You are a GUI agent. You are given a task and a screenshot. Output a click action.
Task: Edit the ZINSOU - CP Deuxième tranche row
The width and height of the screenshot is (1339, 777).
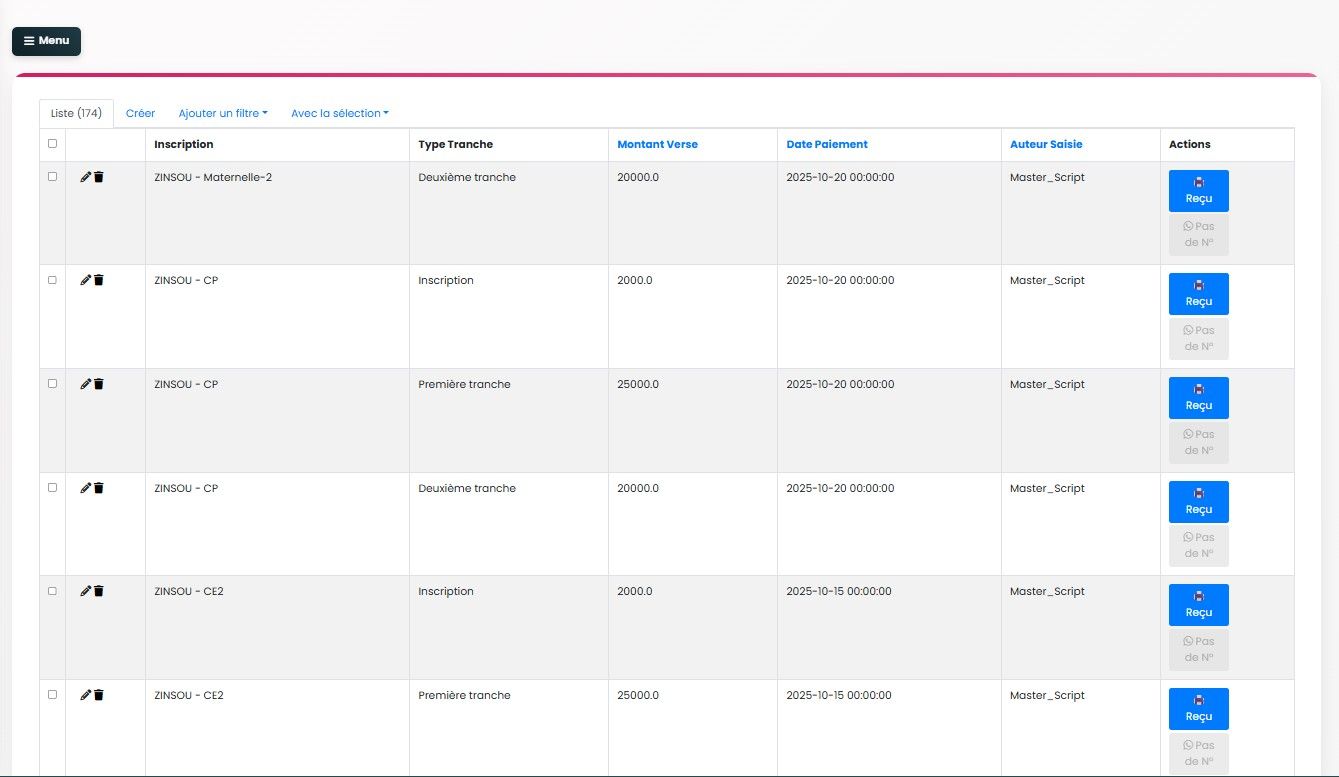tap(85, 488)
